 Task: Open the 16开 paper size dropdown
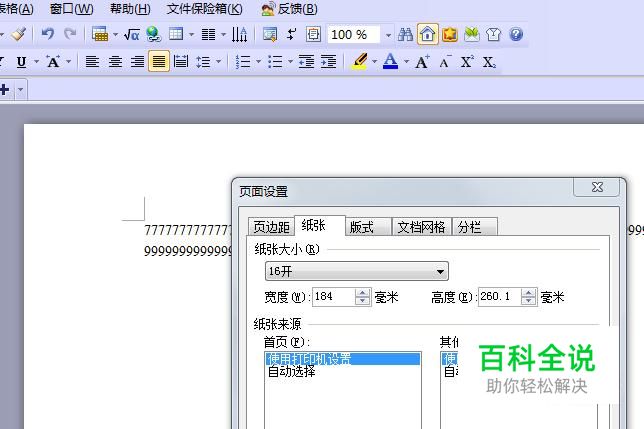[356, 271]
